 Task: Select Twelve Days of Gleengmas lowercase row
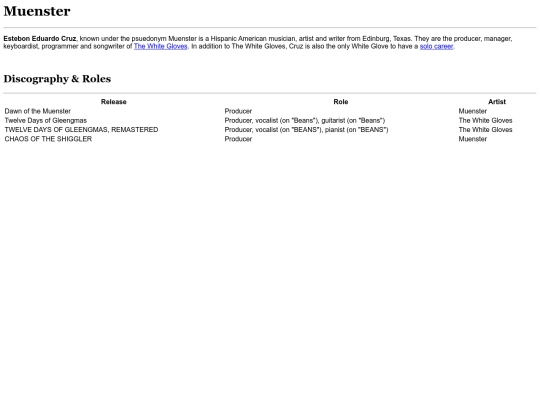click(46, 121)
